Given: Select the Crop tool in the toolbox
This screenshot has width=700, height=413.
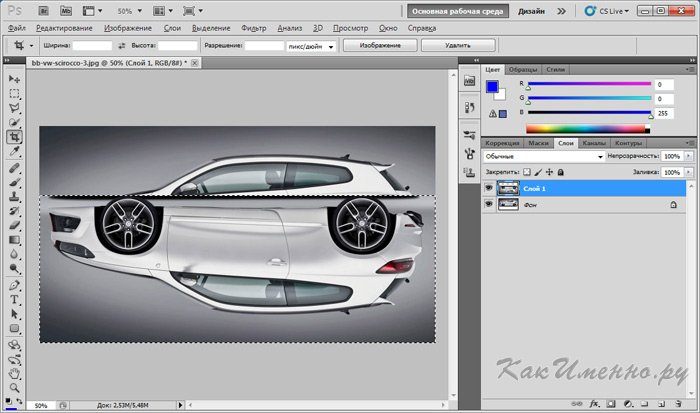Looking at the screenshot, I should click(x=14, y=137).
